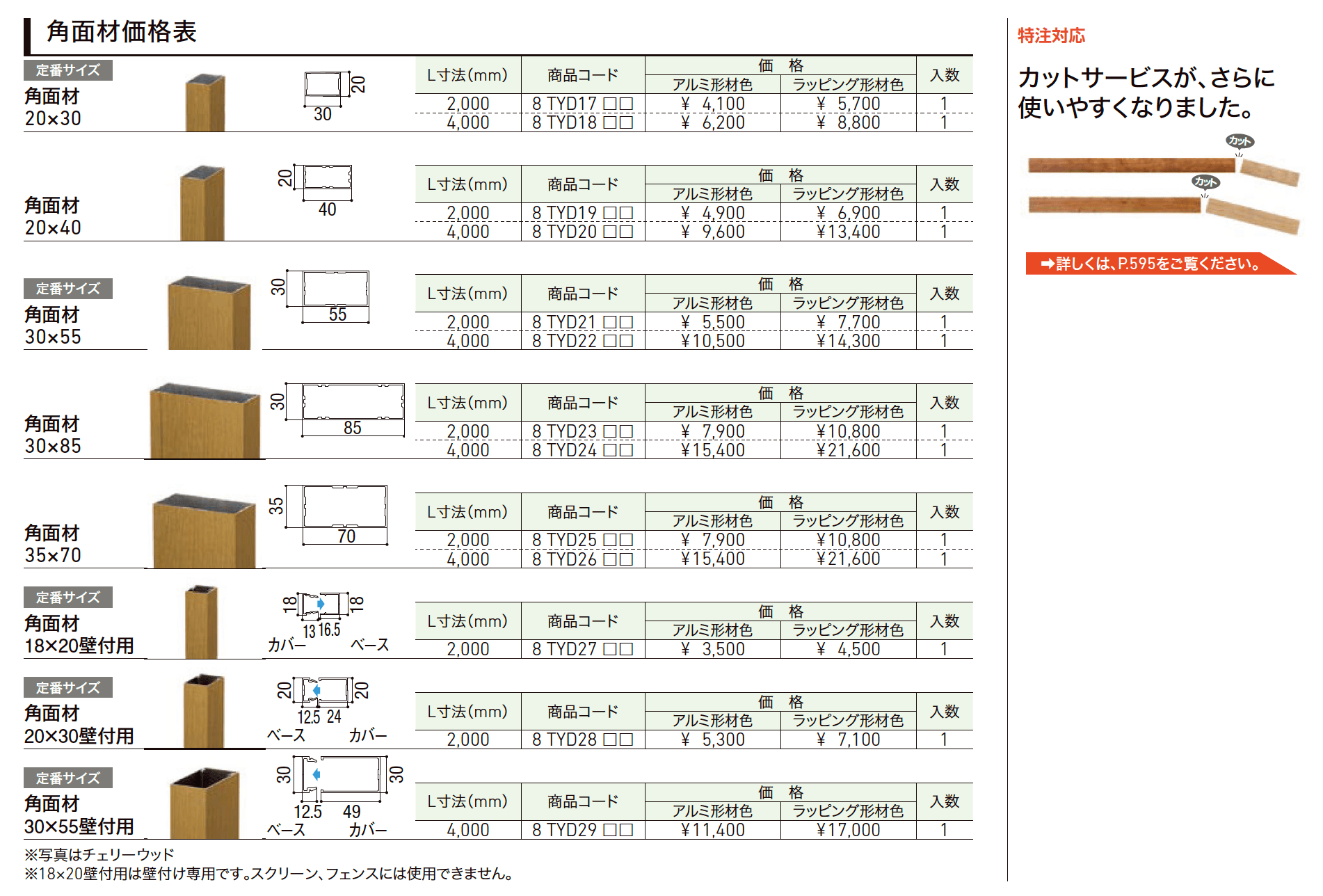Click the 30×85 cross-section diagram

[337, 409]
